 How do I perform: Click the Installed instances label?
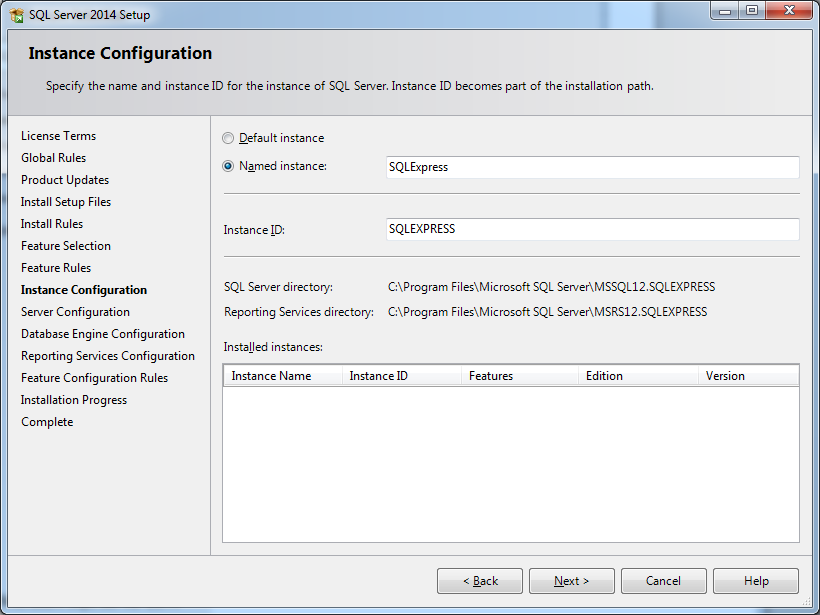click(x=273, y=347)
